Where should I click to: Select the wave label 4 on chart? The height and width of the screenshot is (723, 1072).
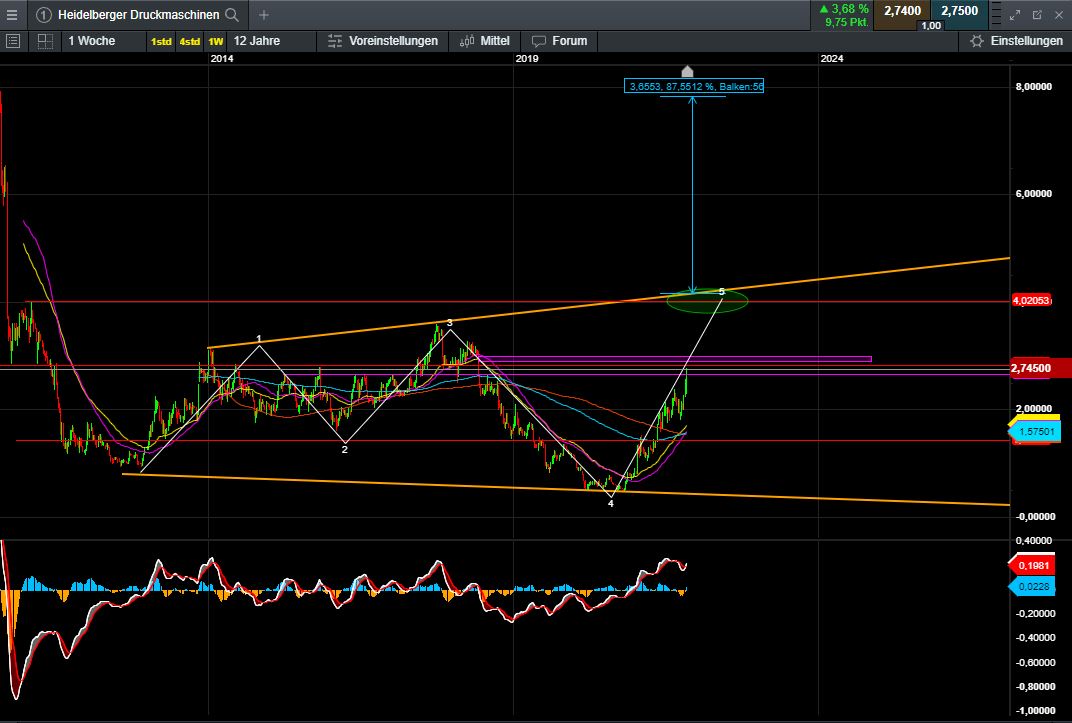611,504
